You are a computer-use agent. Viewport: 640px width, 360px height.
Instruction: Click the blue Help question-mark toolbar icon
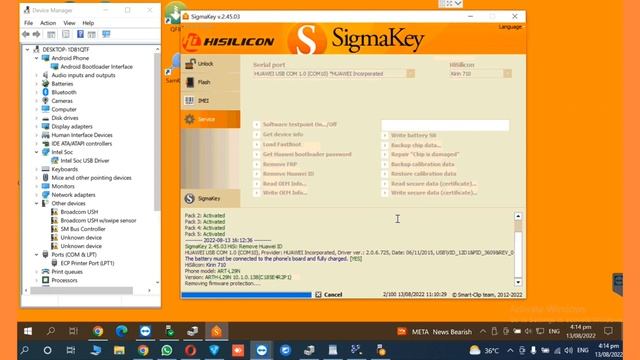pos(80,34)
